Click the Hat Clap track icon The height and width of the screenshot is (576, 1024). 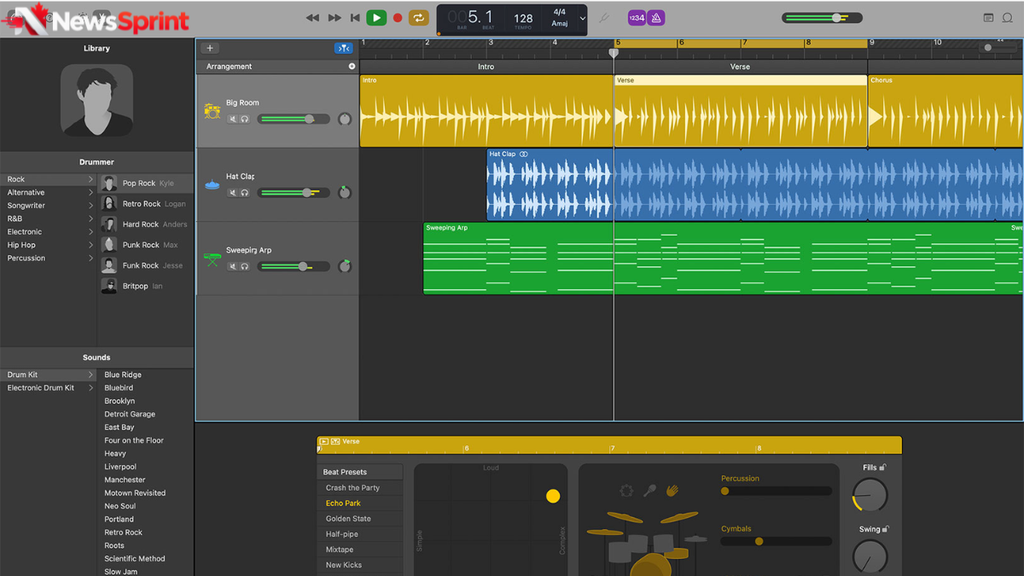coord(212,185)
